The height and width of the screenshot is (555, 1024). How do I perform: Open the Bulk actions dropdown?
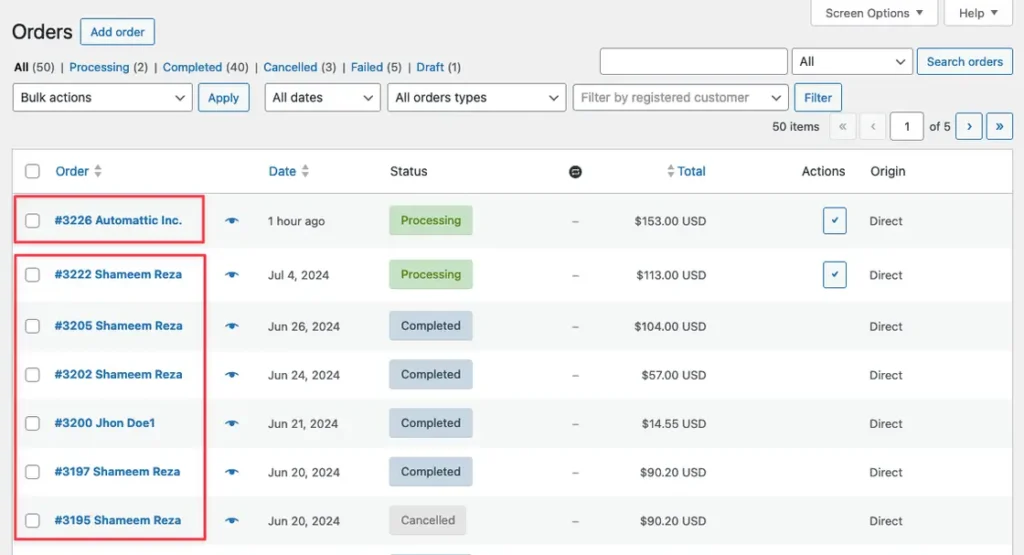pos(102,98)
